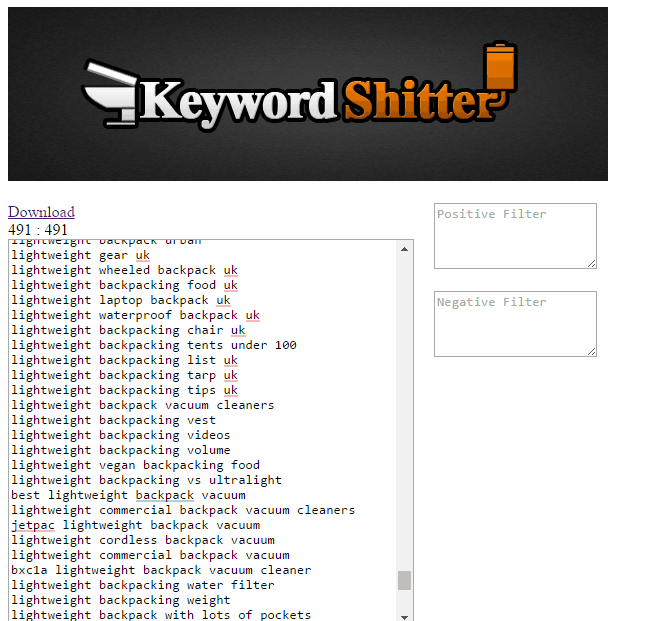
Task: Click 'lightweight backpacking tips uk' line
Action: tap(125, 390)
